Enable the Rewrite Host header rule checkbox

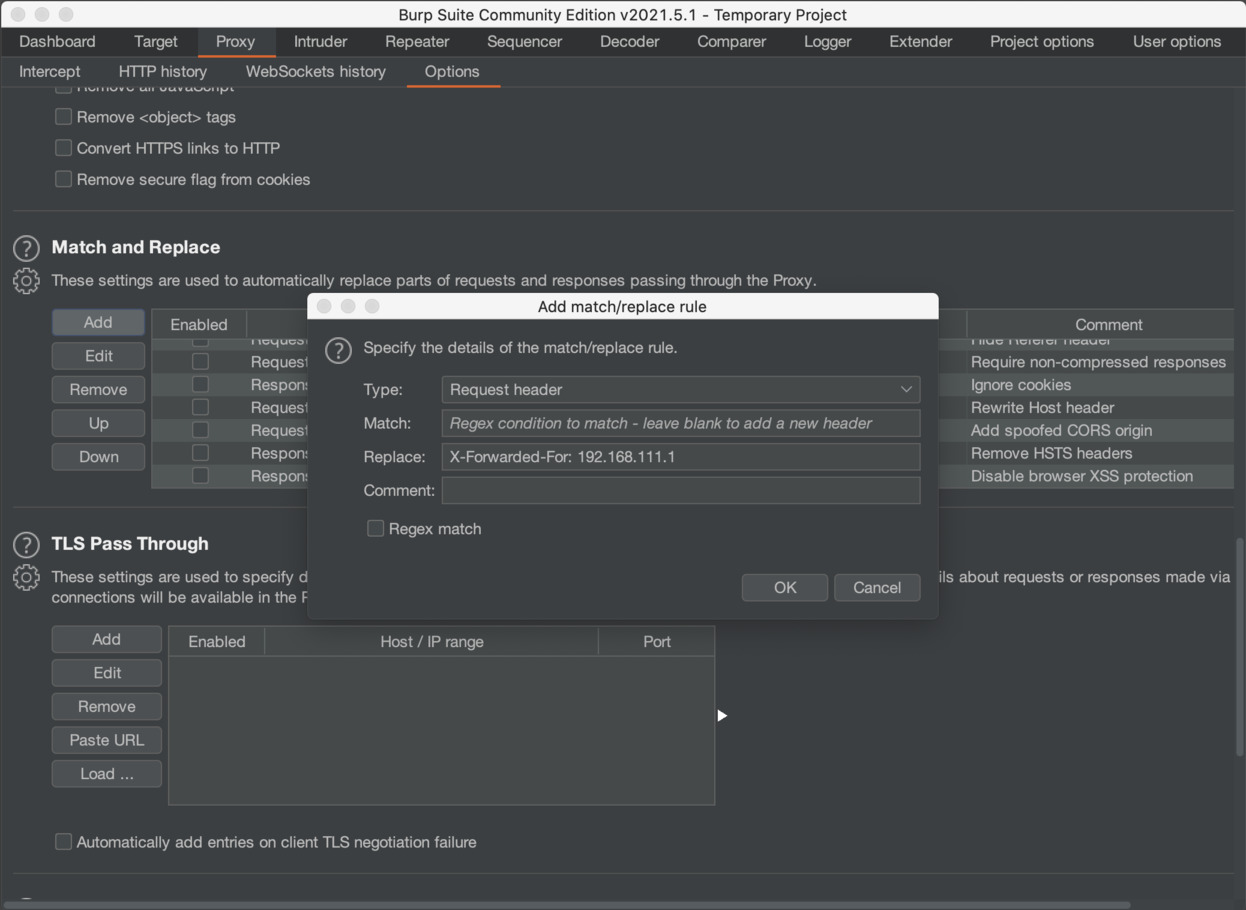tap(200, 408)
